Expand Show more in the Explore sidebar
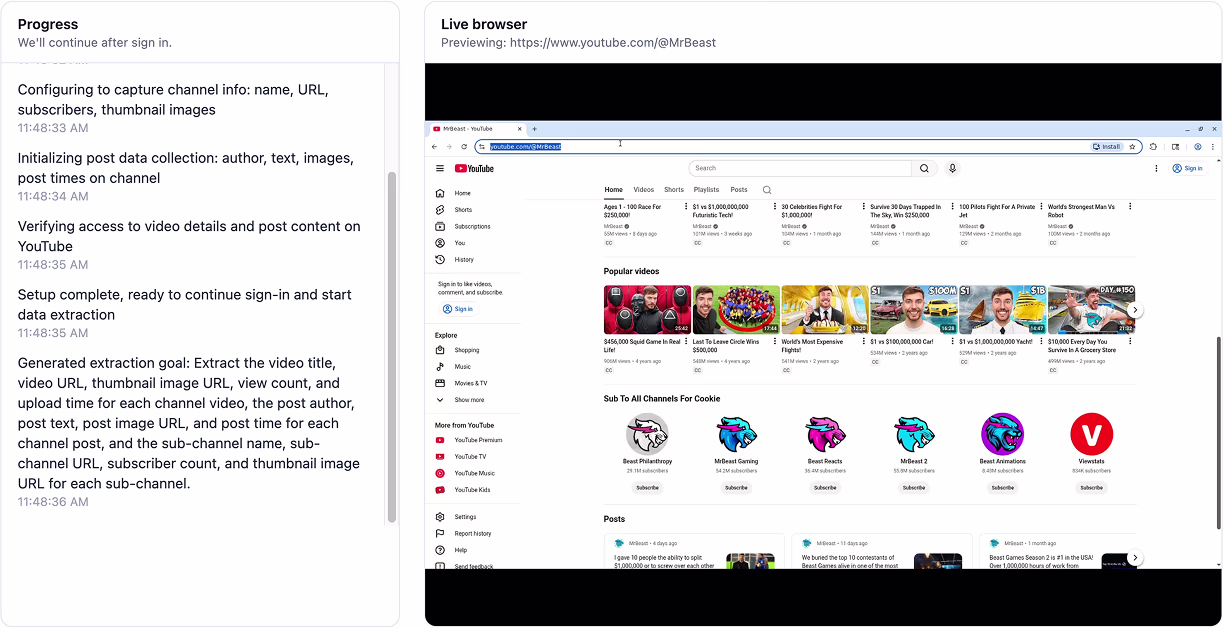Image resolution: width=1223 pixels, height=628 pixels. point(468,400)
